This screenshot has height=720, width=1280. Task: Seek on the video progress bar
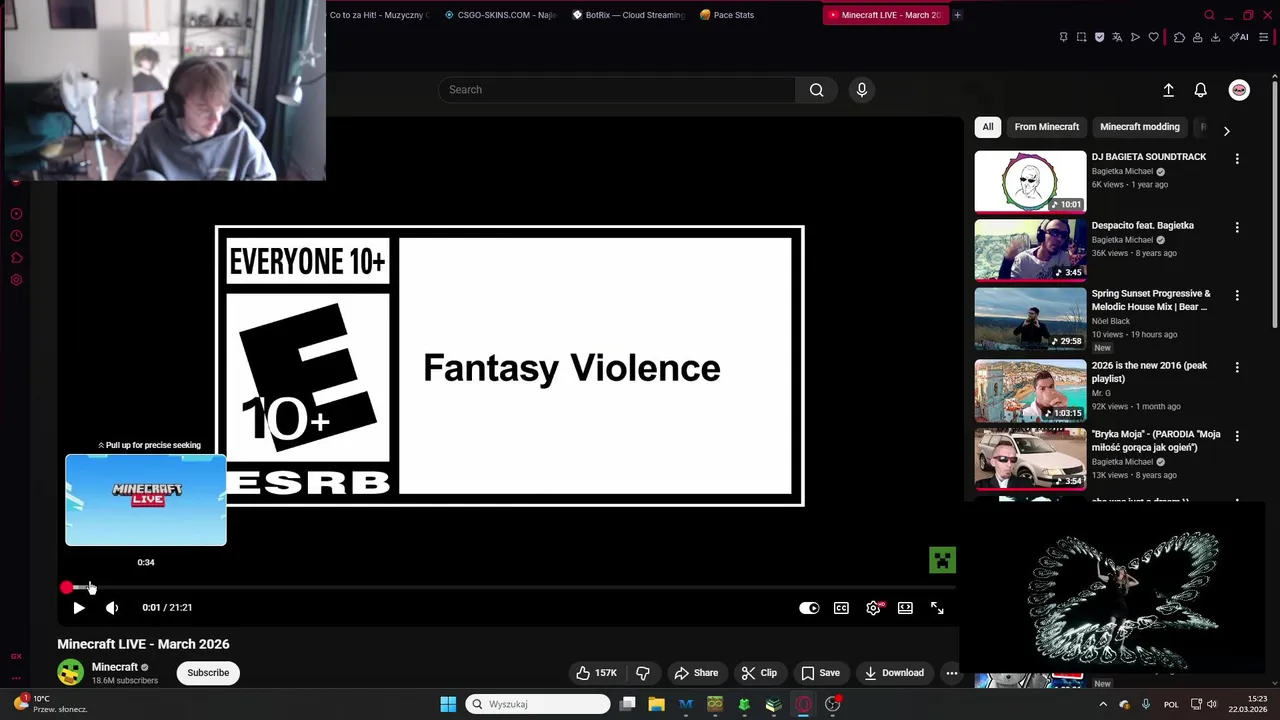(510, 587)
